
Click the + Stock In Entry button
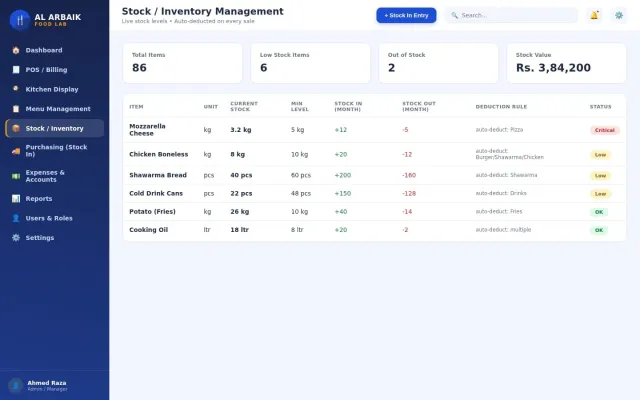[x=406, y=16]
